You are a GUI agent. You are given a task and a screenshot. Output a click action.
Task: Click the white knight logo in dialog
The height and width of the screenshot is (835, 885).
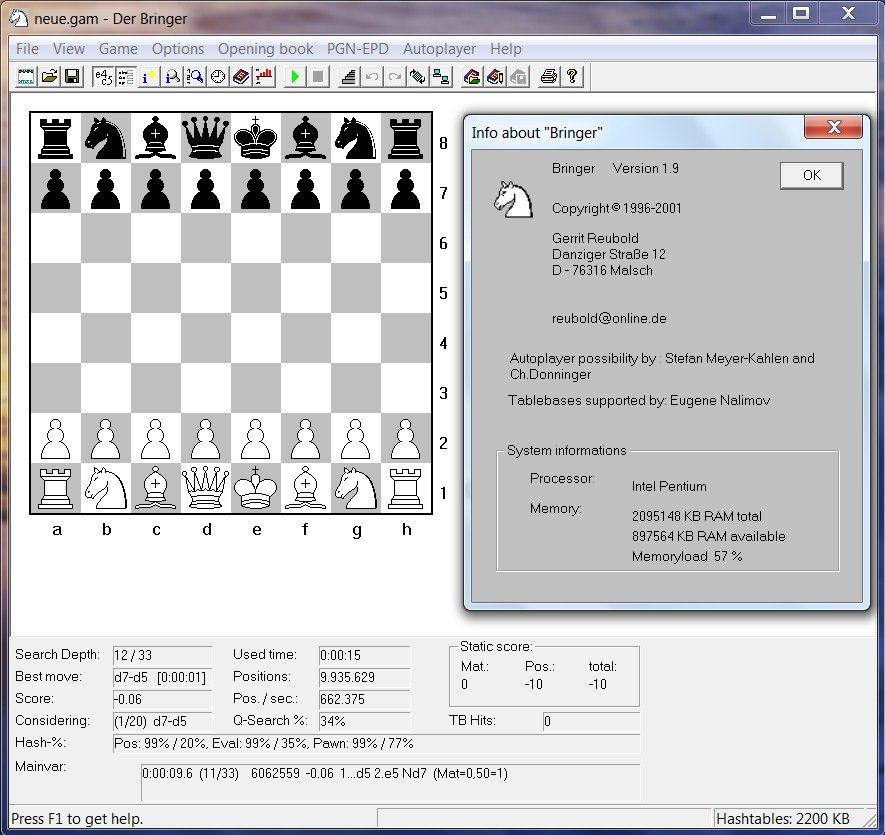pyautogui.click(x=513, y=199)
